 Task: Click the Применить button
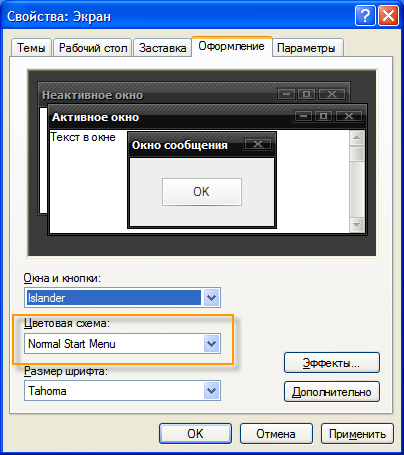coord(357,434)
